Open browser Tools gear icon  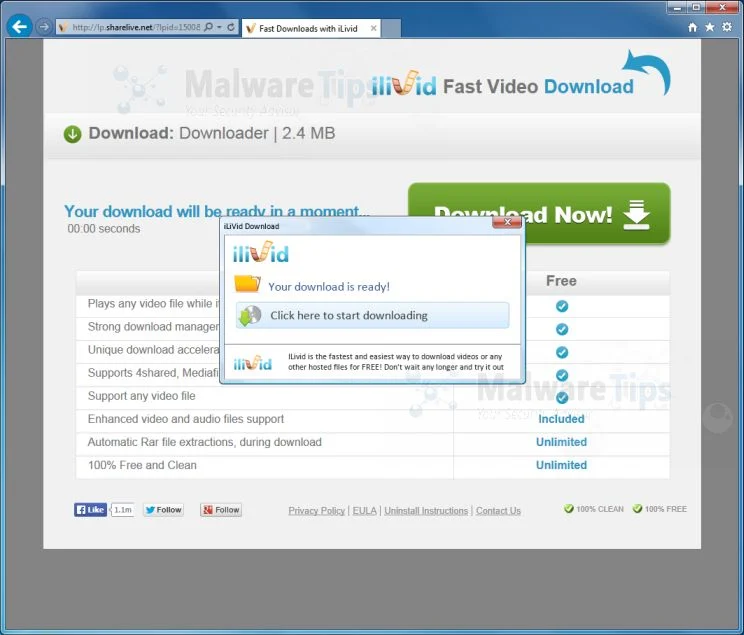pos(727,27)
